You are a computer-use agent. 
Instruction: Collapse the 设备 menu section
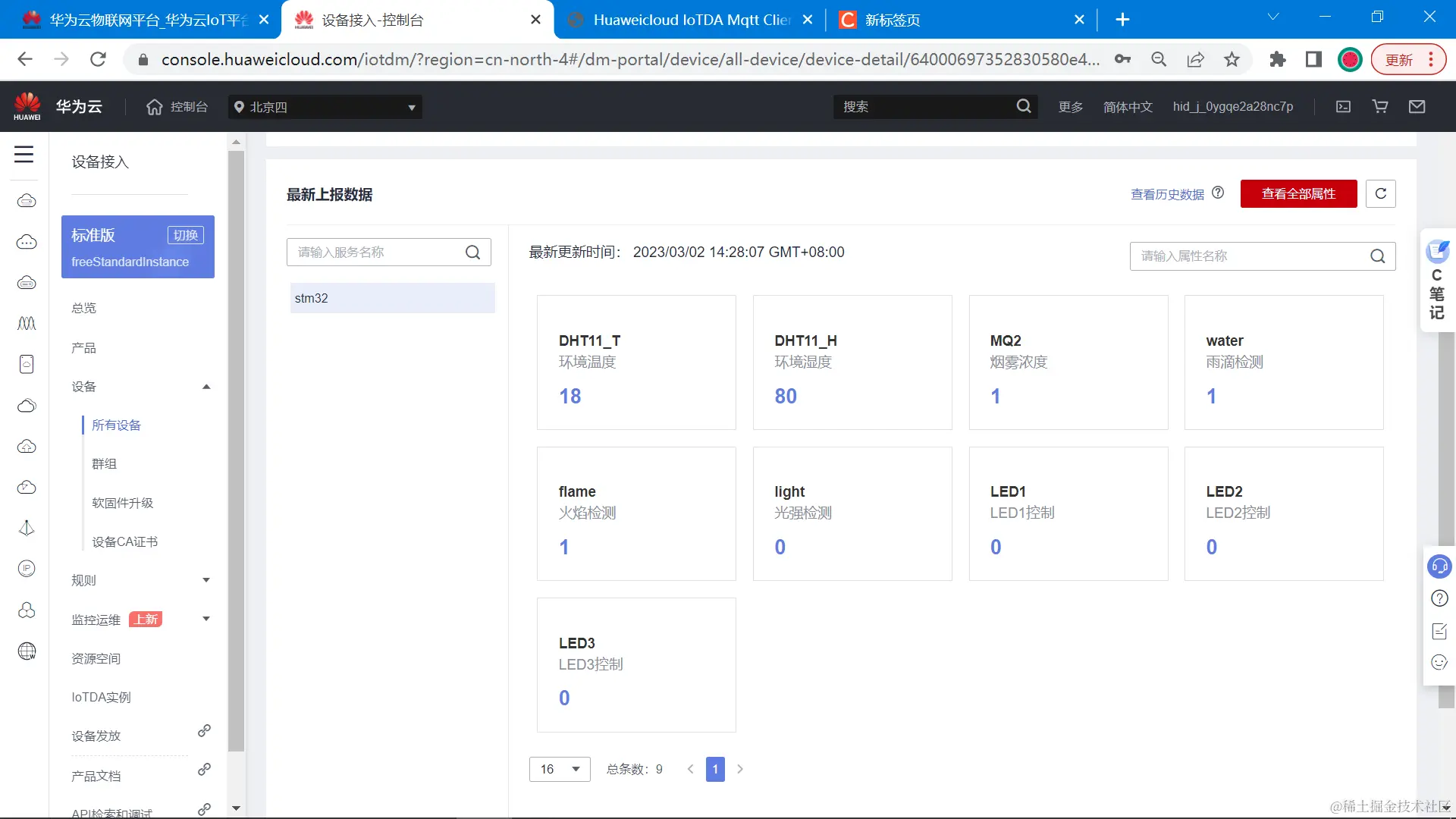[x=206, y=387]
